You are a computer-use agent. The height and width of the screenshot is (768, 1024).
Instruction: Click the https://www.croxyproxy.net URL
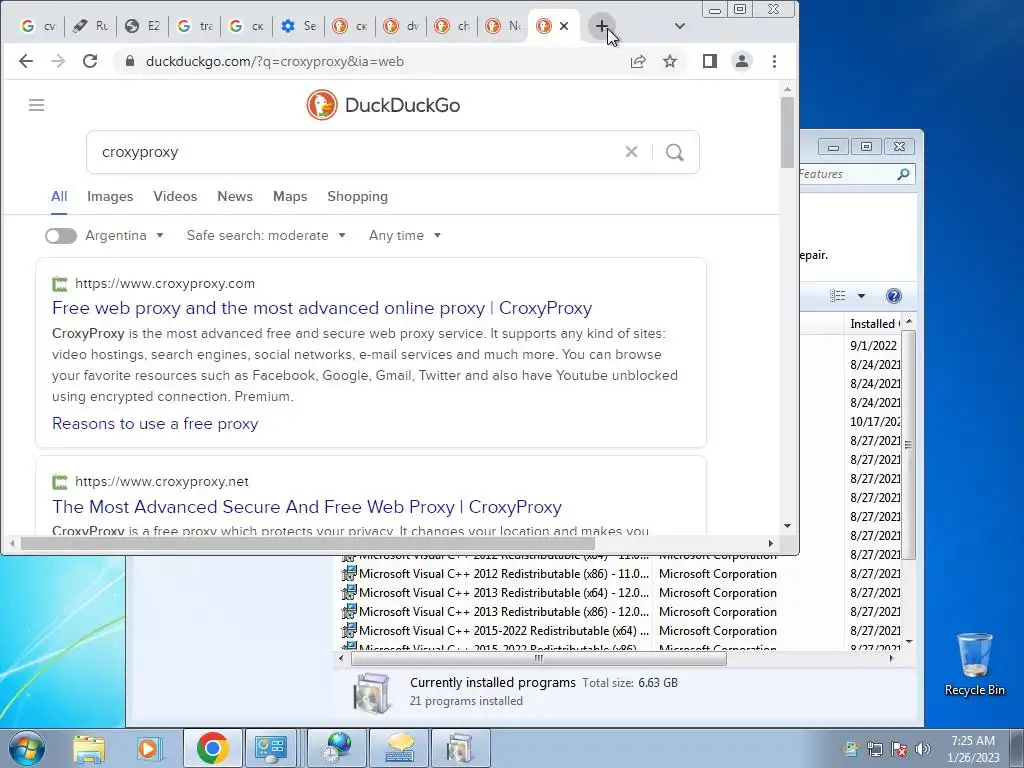tap(162, 481)
